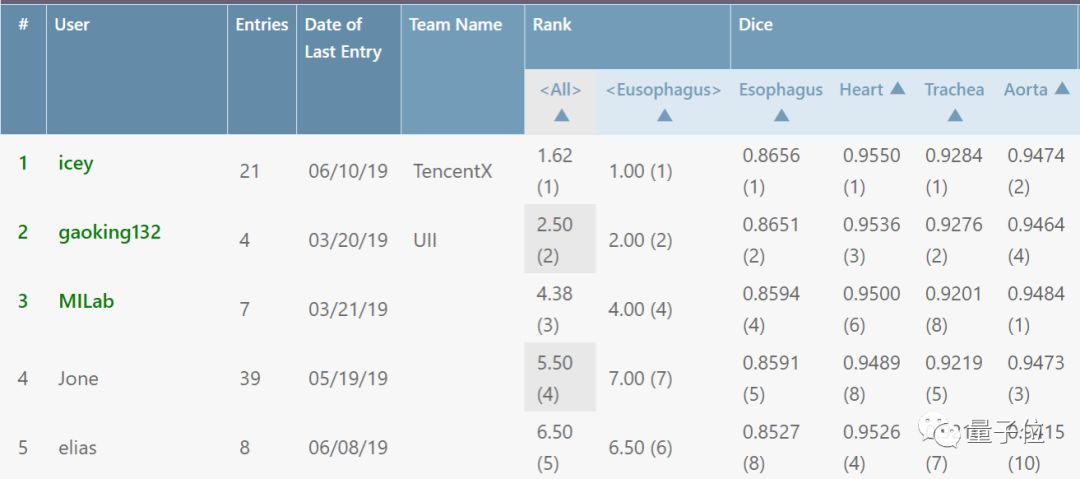Click the sort triangle below Trachea

point(954,115)
